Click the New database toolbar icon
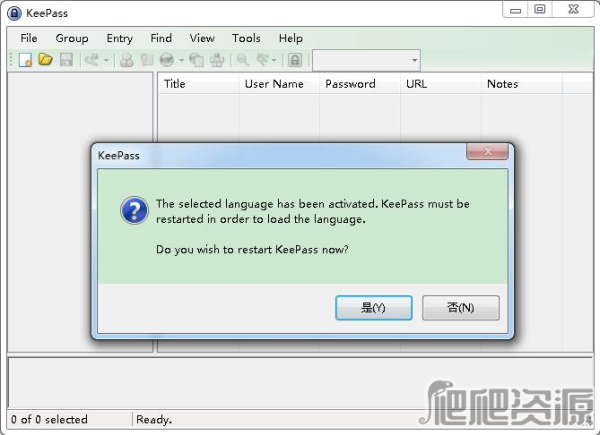 point(26,60)
